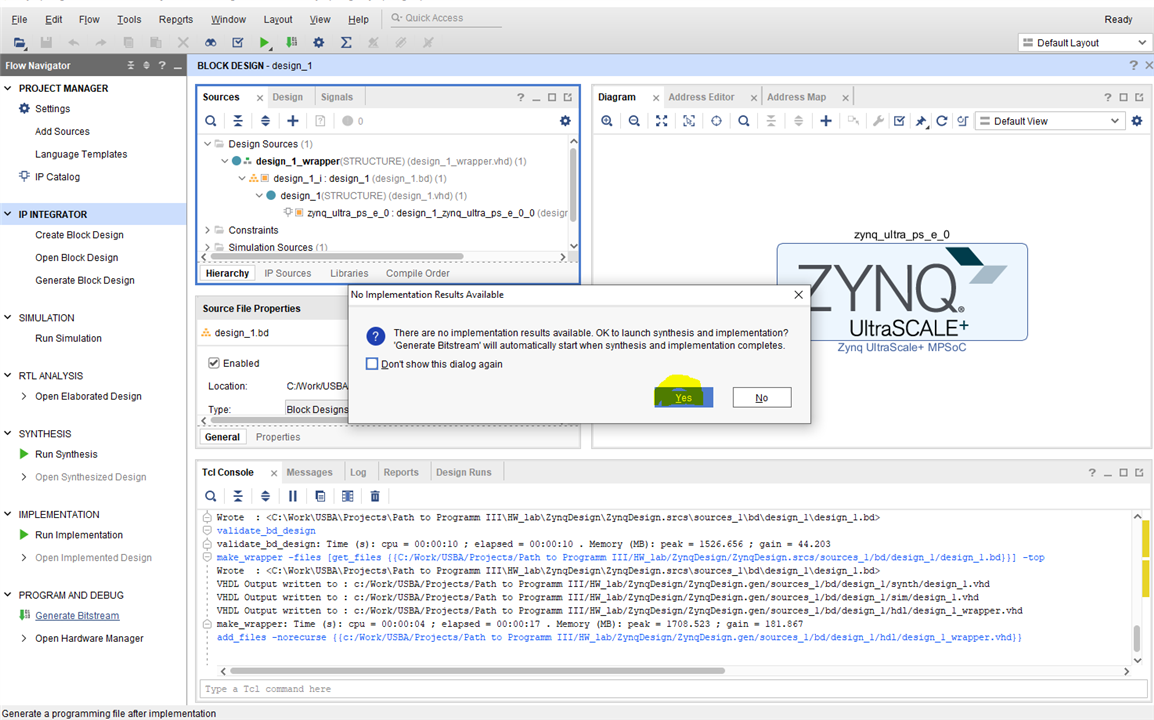
Task: Select zynq_ultra_ps_e_0 block in diagram
Action: 902,292
